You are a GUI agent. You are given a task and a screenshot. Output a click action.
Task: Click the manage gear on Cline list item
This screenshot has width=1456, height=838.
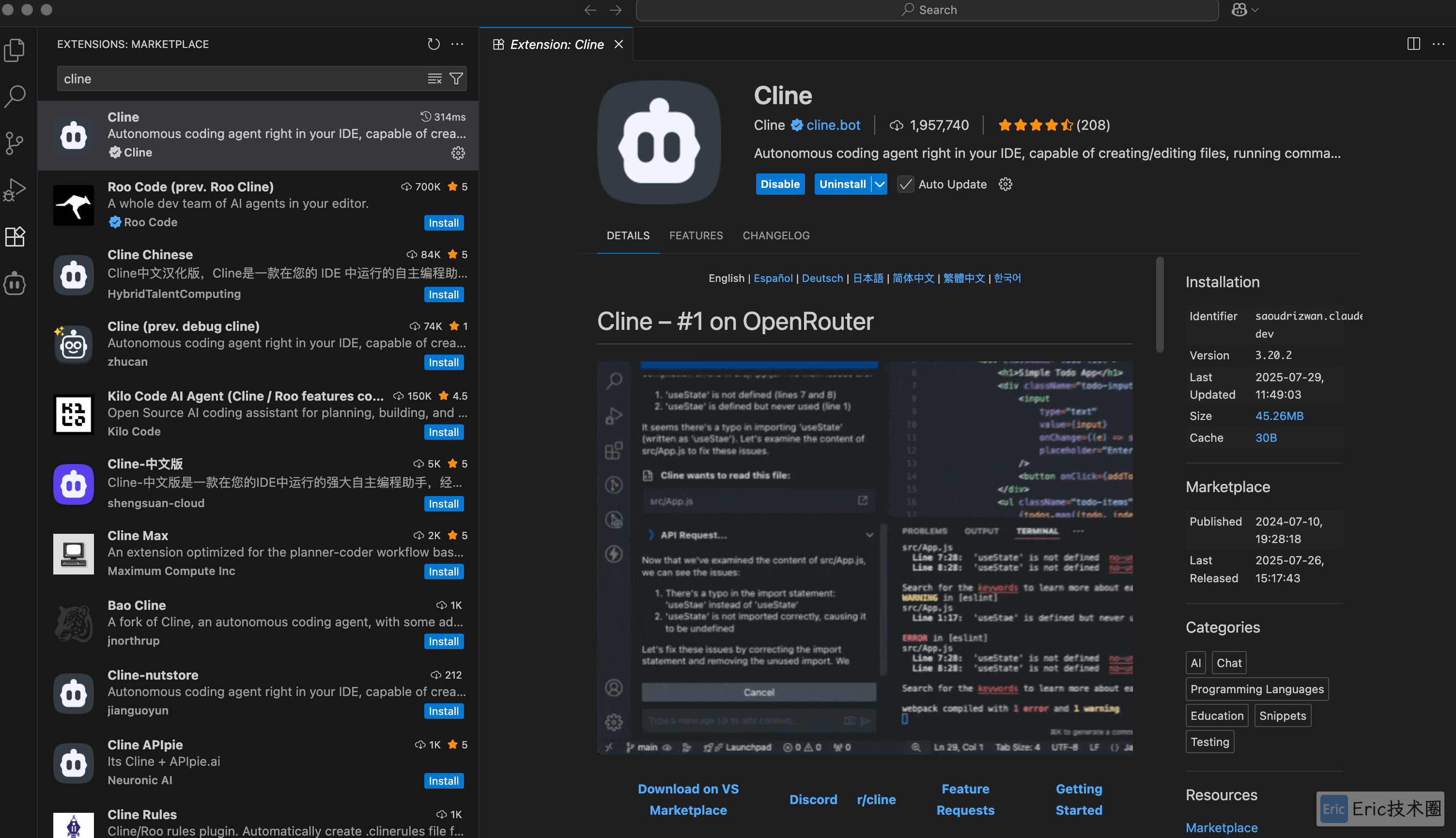point(458,153)
